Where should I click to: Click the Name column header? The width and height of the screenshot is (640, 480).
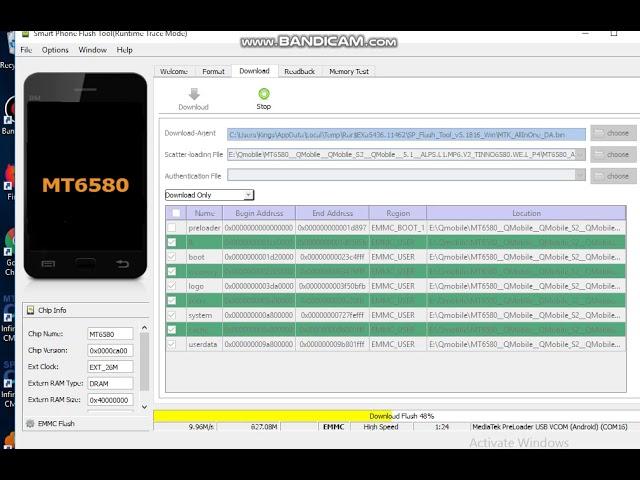tap(204, 213)
